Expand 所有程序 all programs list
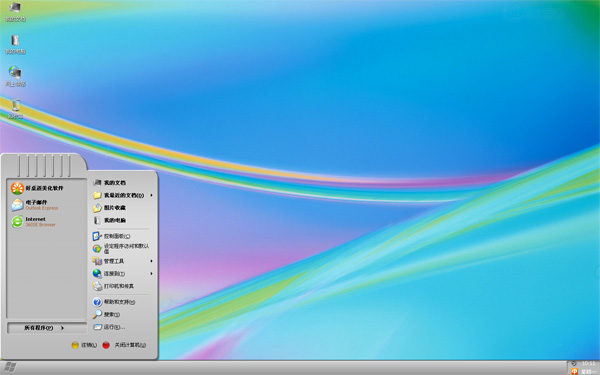The width and height of the screenshot is (600, 375). [47, 328]
